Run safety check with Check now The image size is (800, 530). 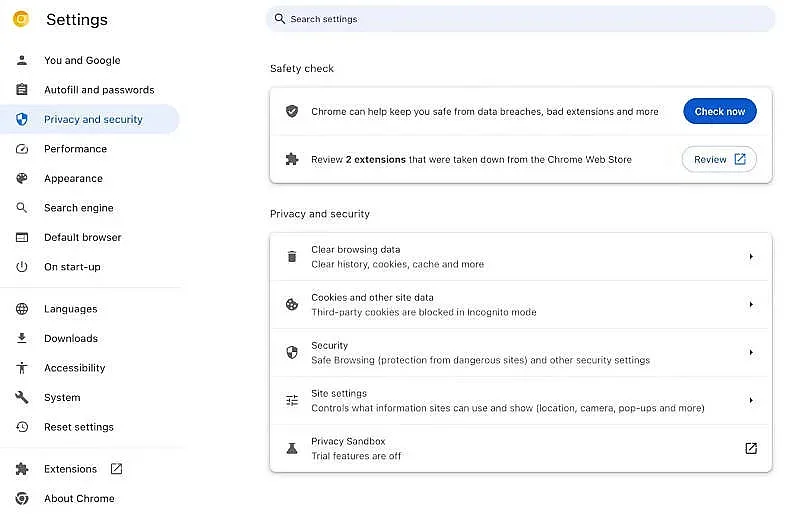coord(719,111)
